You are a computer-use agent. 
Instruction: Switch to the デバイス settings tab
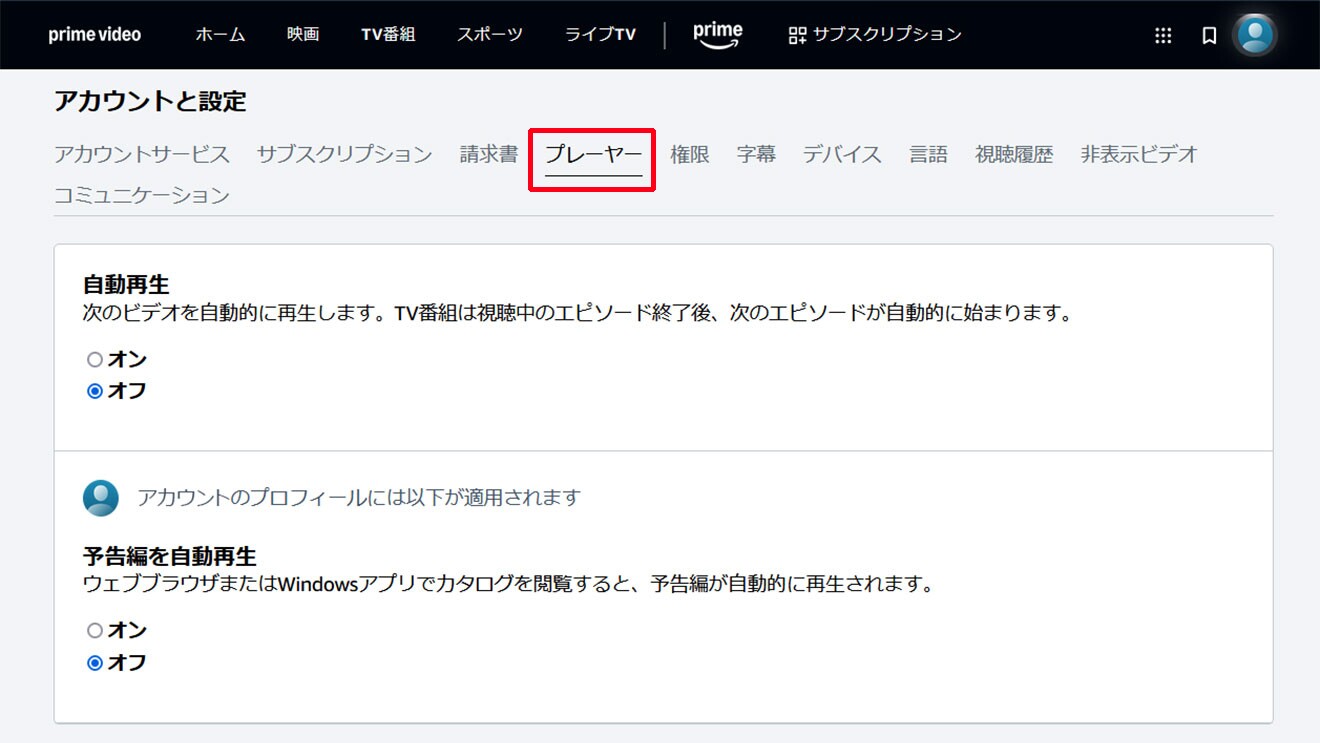click(842, 155)
